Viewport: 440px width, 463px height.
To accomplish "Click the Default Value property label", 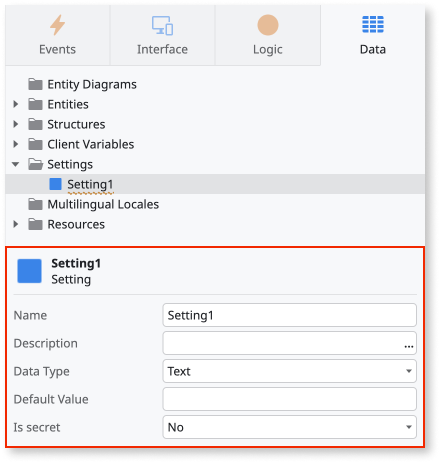I will click(x=51, y=399).
